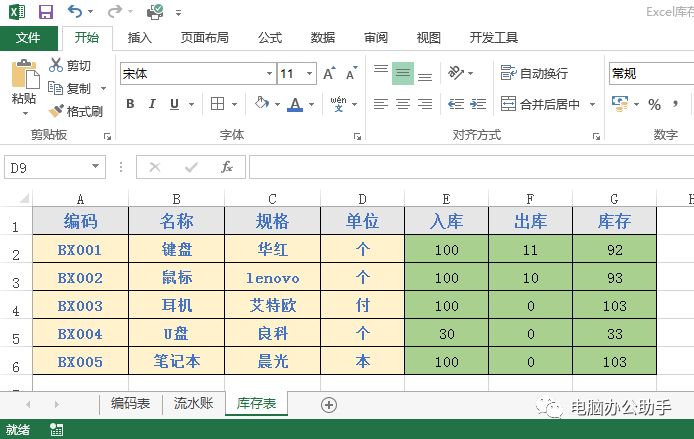This screenshot has width=694, height=439.
Task: Toggle 自动换行 wrap text
Action: [x=534, y=73]
